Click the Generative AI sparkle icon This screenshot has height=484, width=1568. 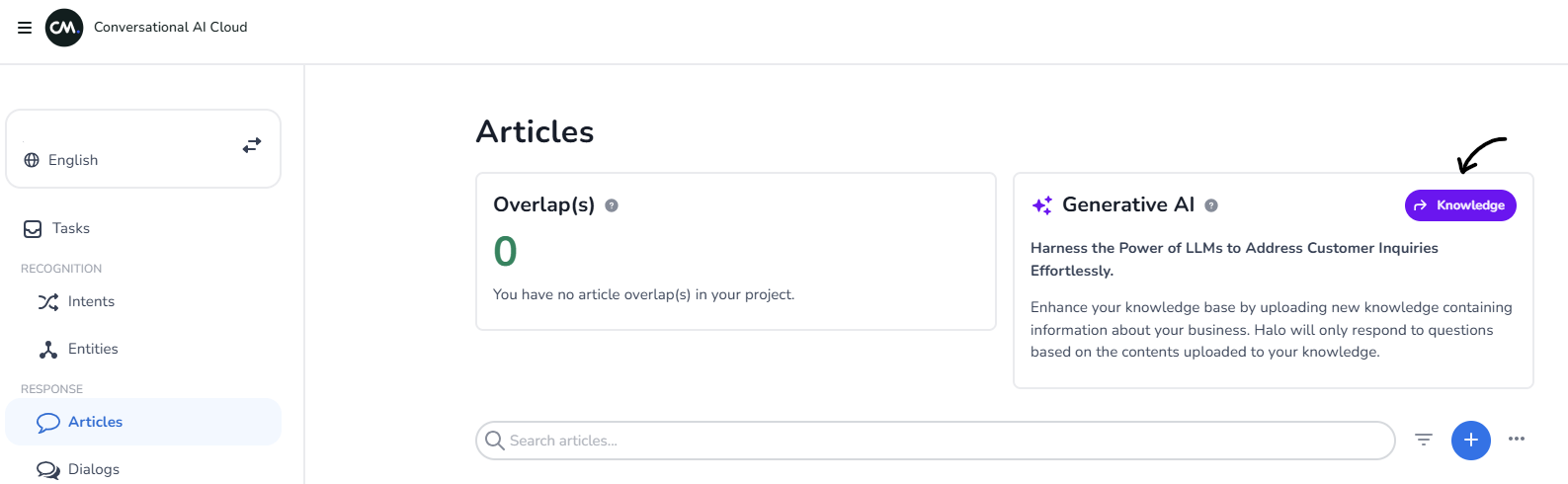(1042, 205)
